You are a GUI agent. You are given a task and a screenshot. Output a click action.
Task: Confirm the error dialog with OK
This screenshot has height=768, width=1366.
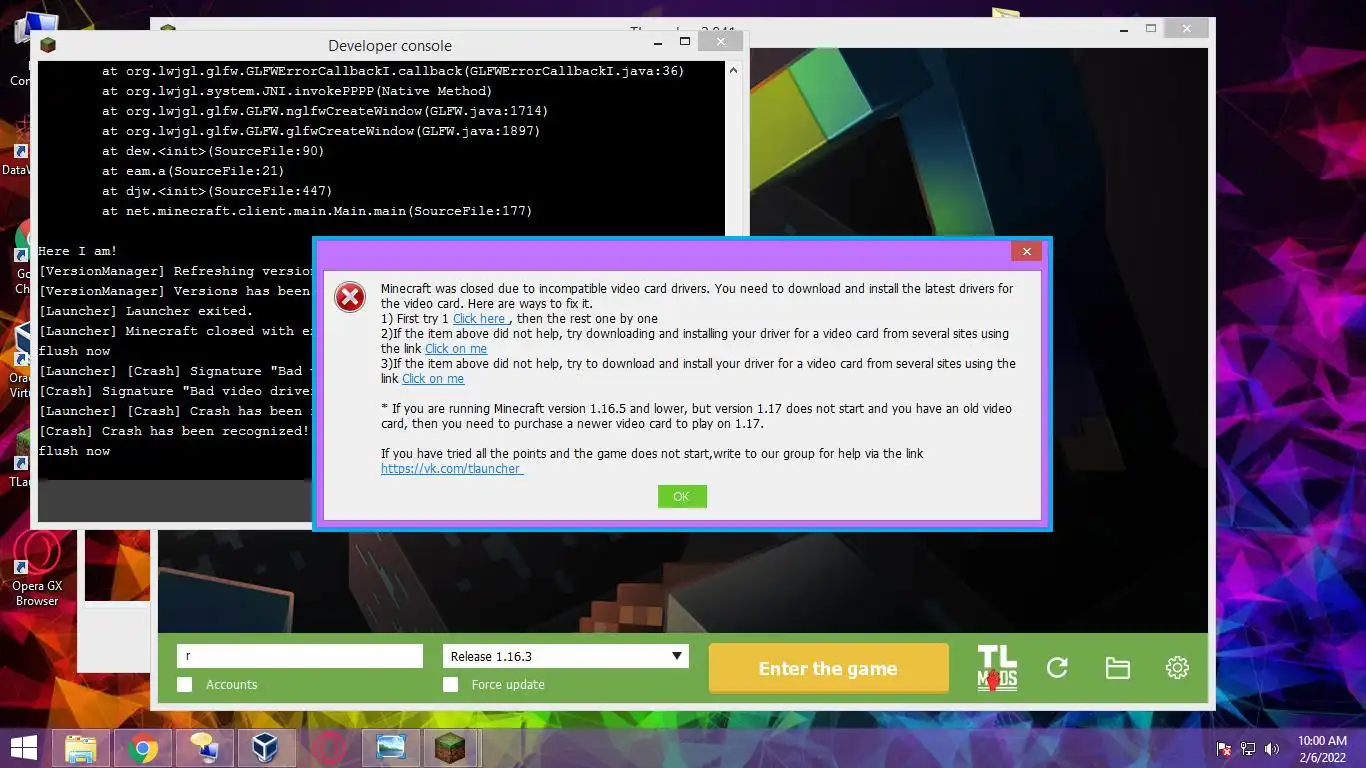(x=682, y=496)
